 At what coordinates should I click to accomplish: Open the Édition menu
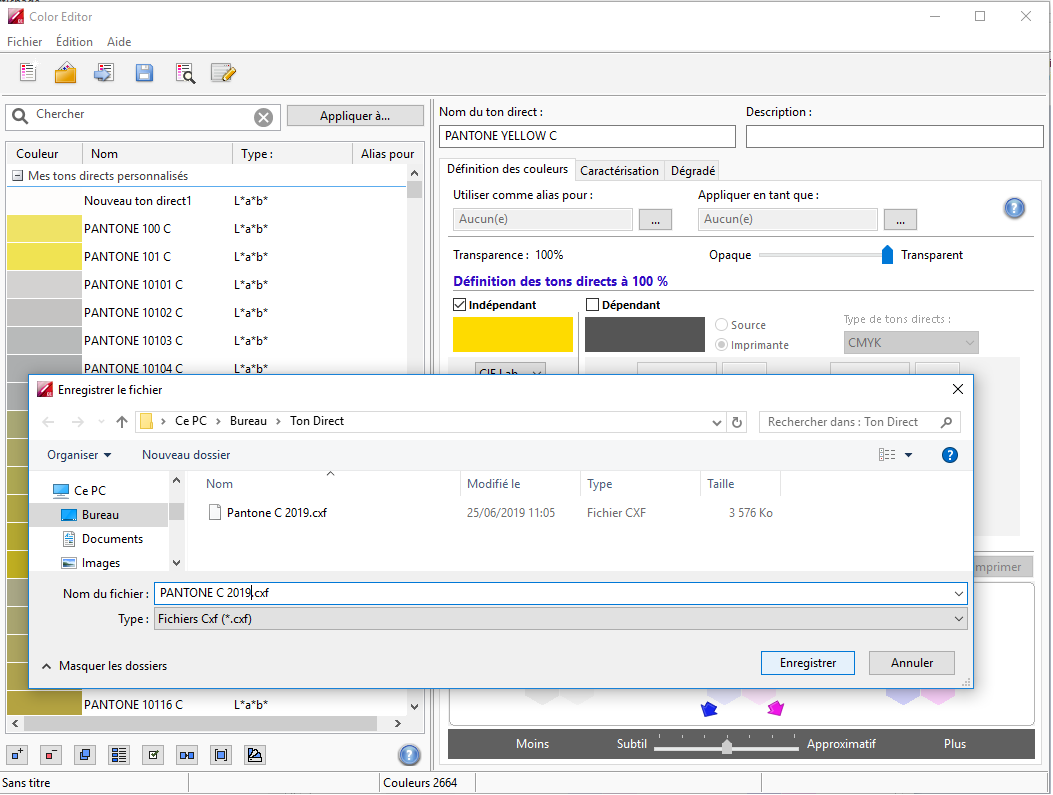[74, 42]
